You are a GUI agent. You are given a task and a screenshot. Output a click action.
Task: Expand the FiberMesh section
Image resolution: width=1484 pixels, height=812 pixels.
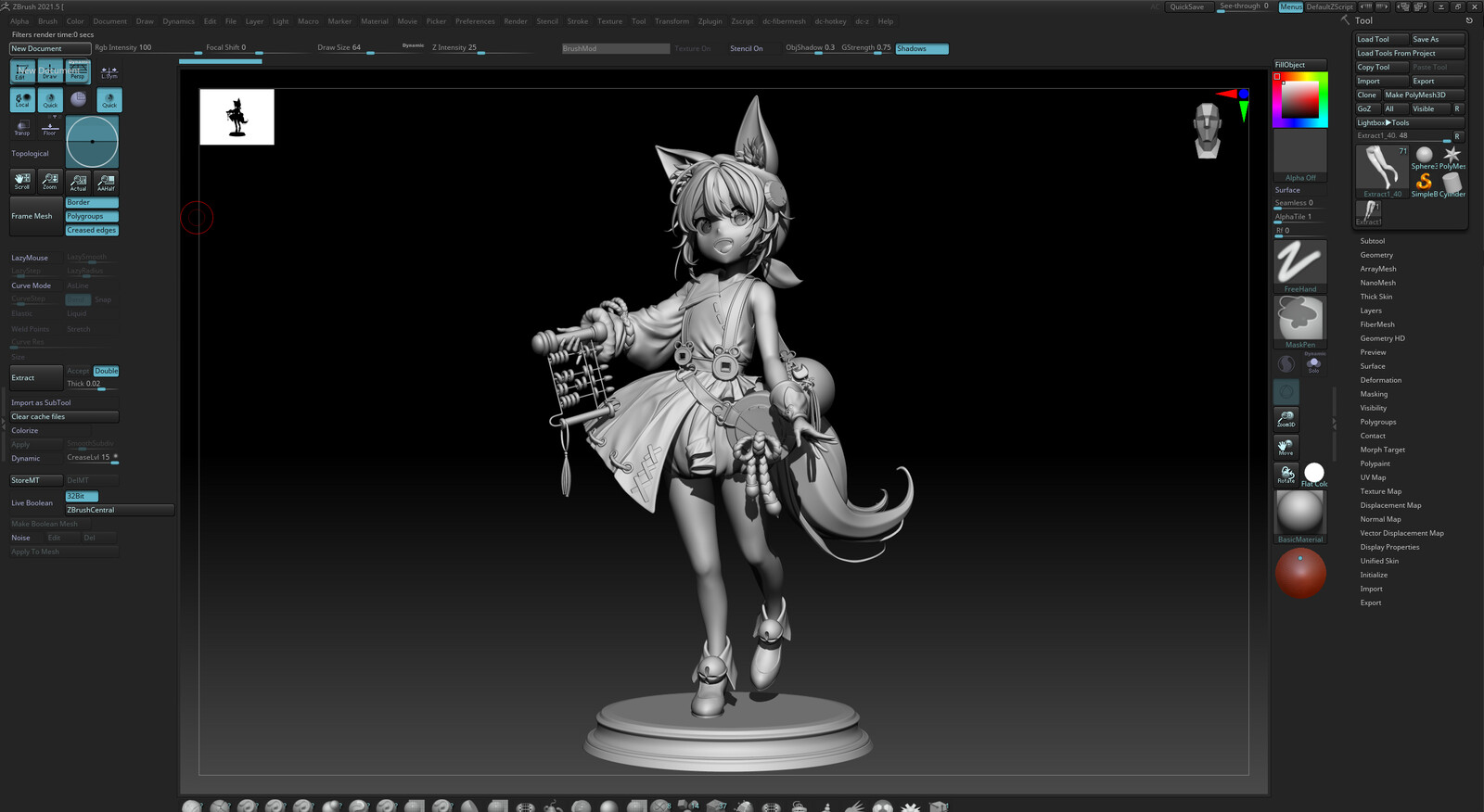click(1377, 324)
